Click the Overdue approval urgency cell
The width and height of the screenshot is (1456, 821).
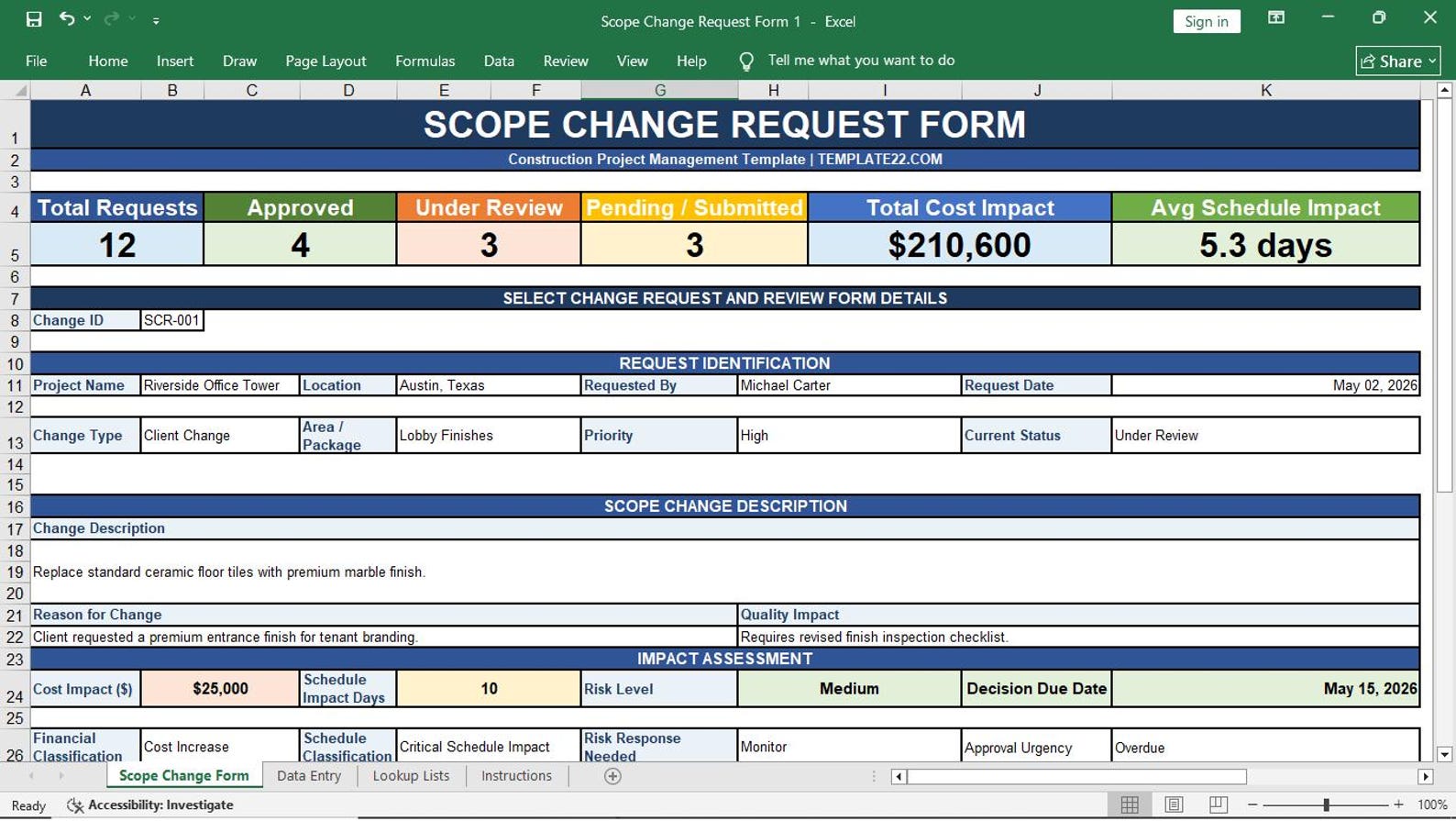click(x=1265, y=747)
